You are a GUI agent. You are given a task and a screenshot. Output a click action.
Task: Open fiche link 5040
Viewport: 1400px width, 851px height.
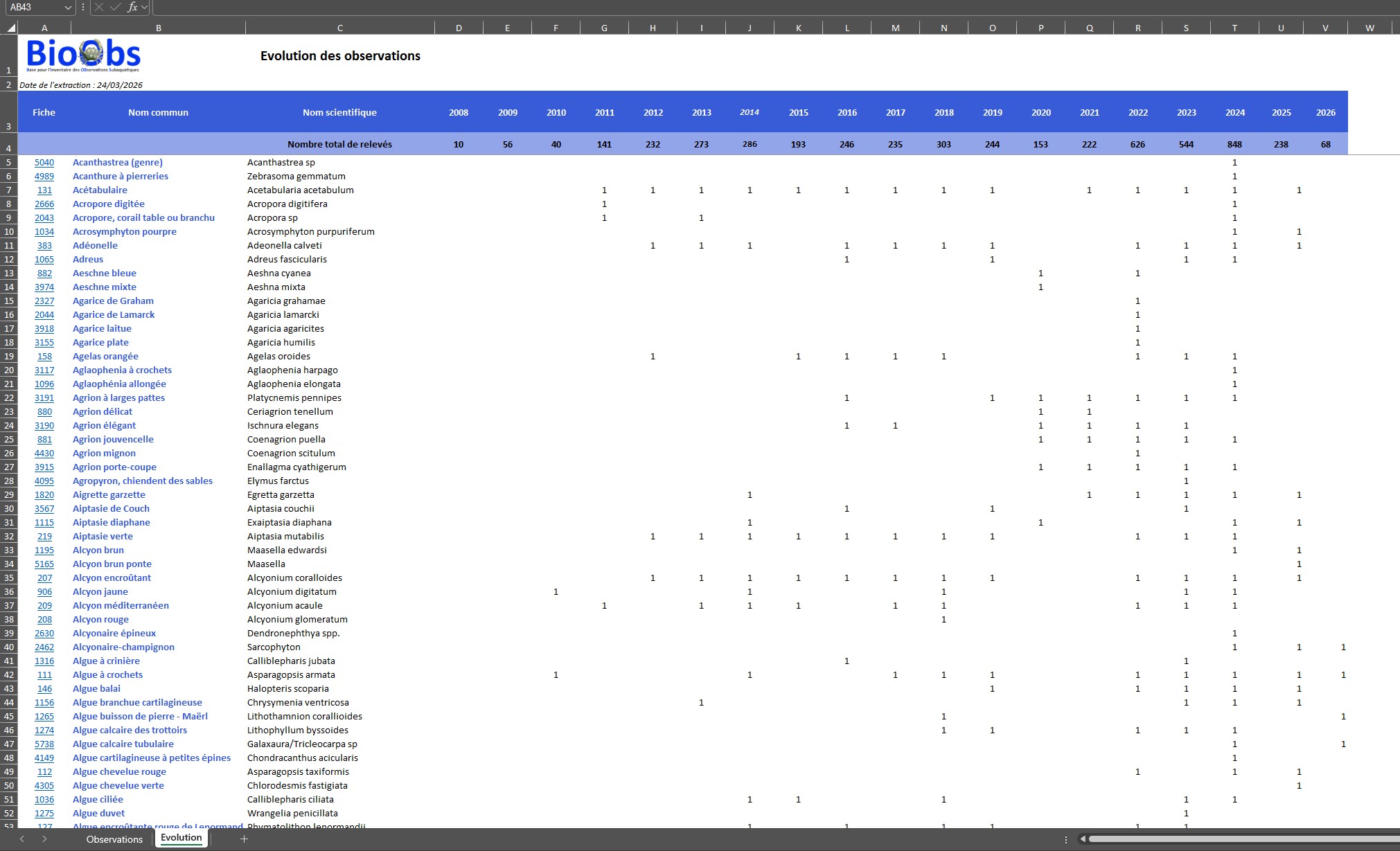(44, 163)
